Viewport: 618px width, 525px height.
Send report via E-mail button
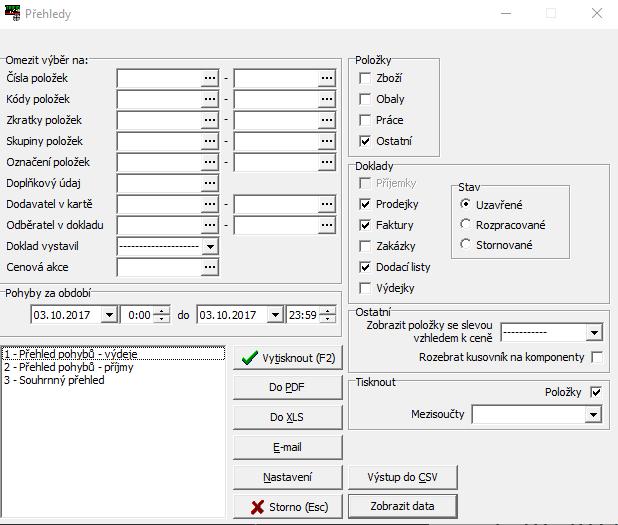288,447
